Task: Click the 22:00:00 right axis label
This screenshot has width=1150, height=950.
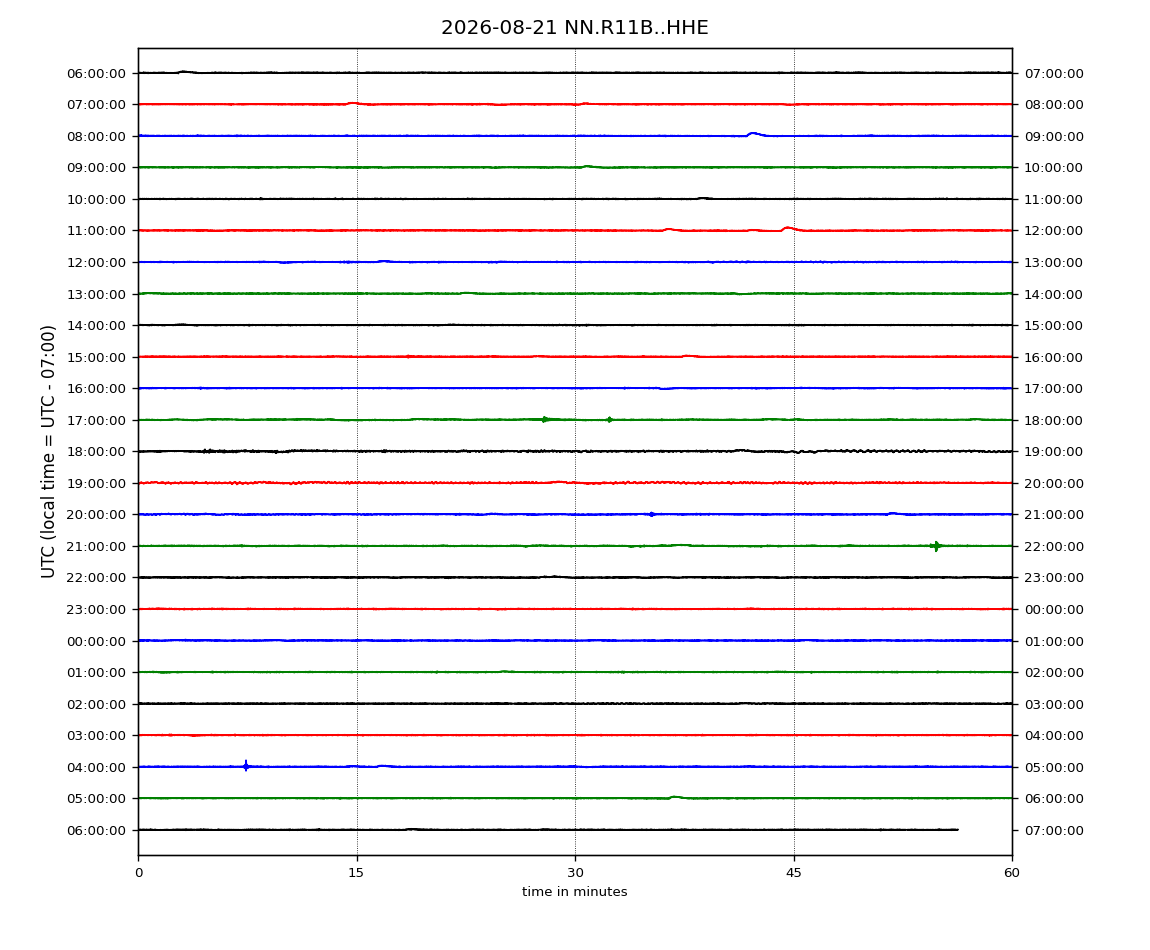Action: coord(1053,547)
